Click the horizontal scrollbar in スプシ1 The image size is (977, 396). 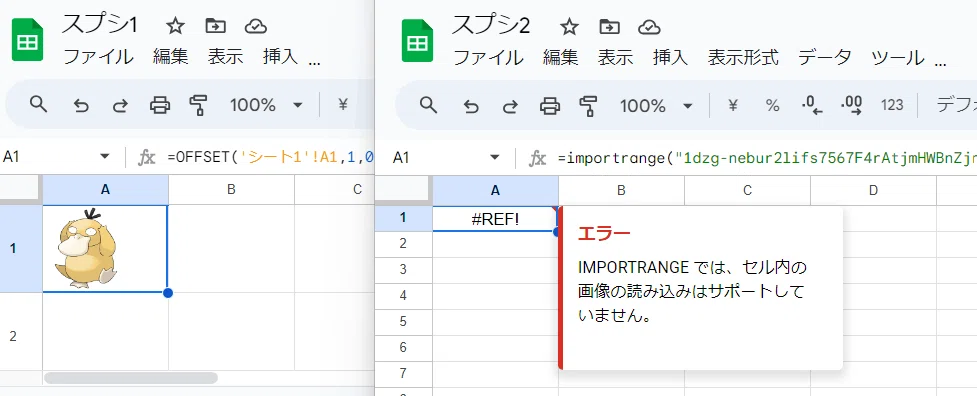131,377
